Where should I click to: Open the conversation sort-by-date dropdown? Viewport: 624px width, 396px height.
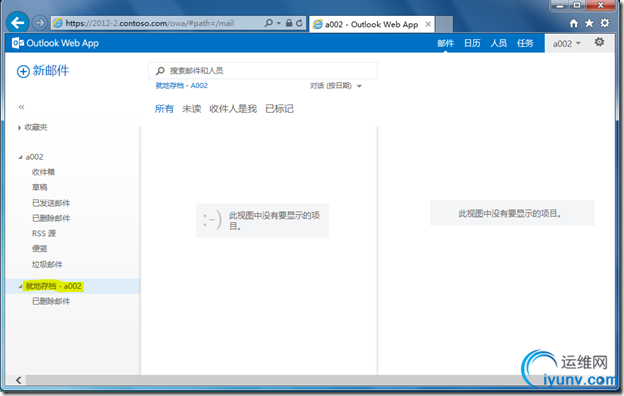pyautogui.click(x=335, y=86)
